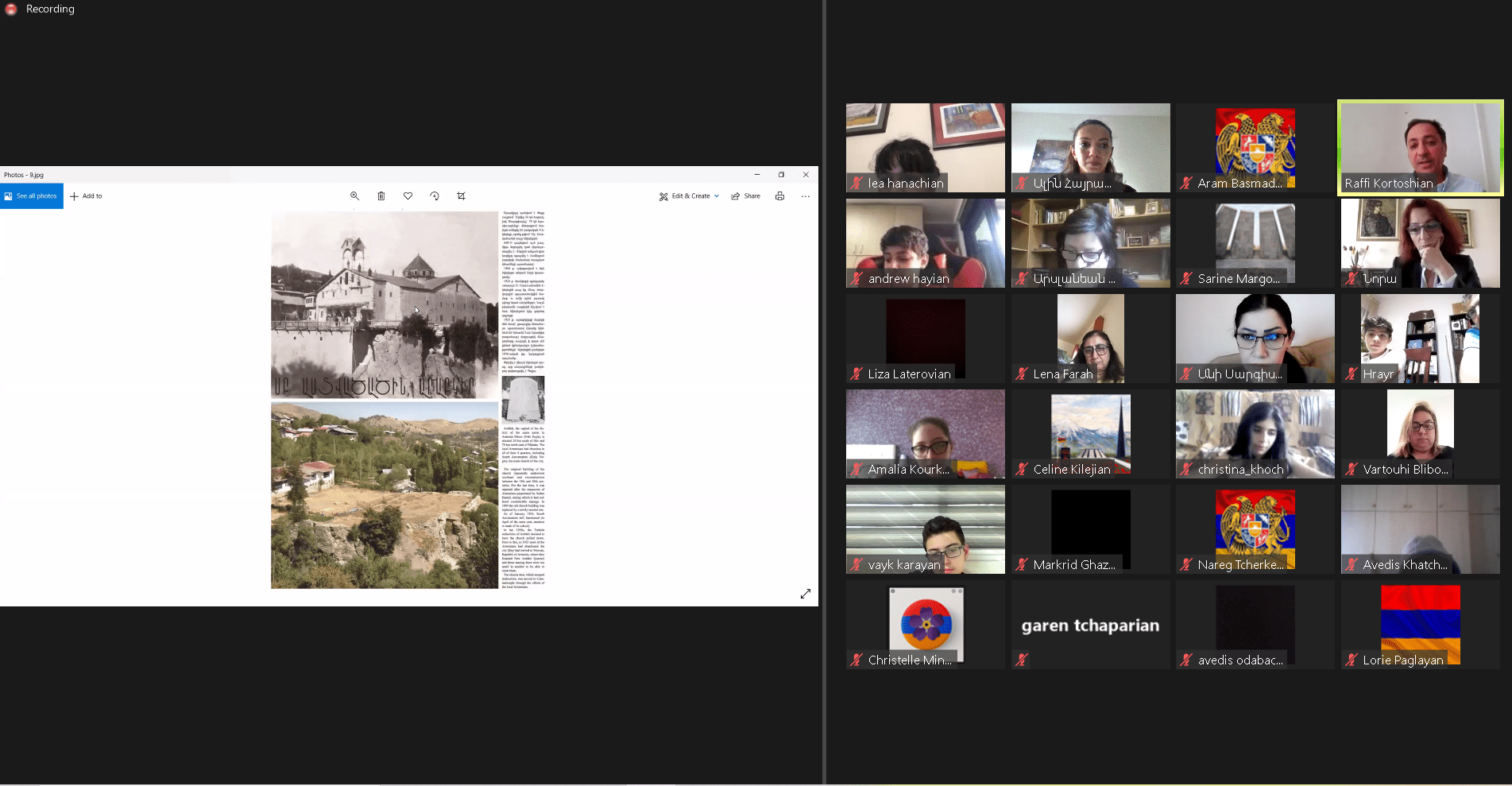Select Aram Basmad... participant tile
The height and width of the screenshot is (786, 1512).
pos(1255,148)
